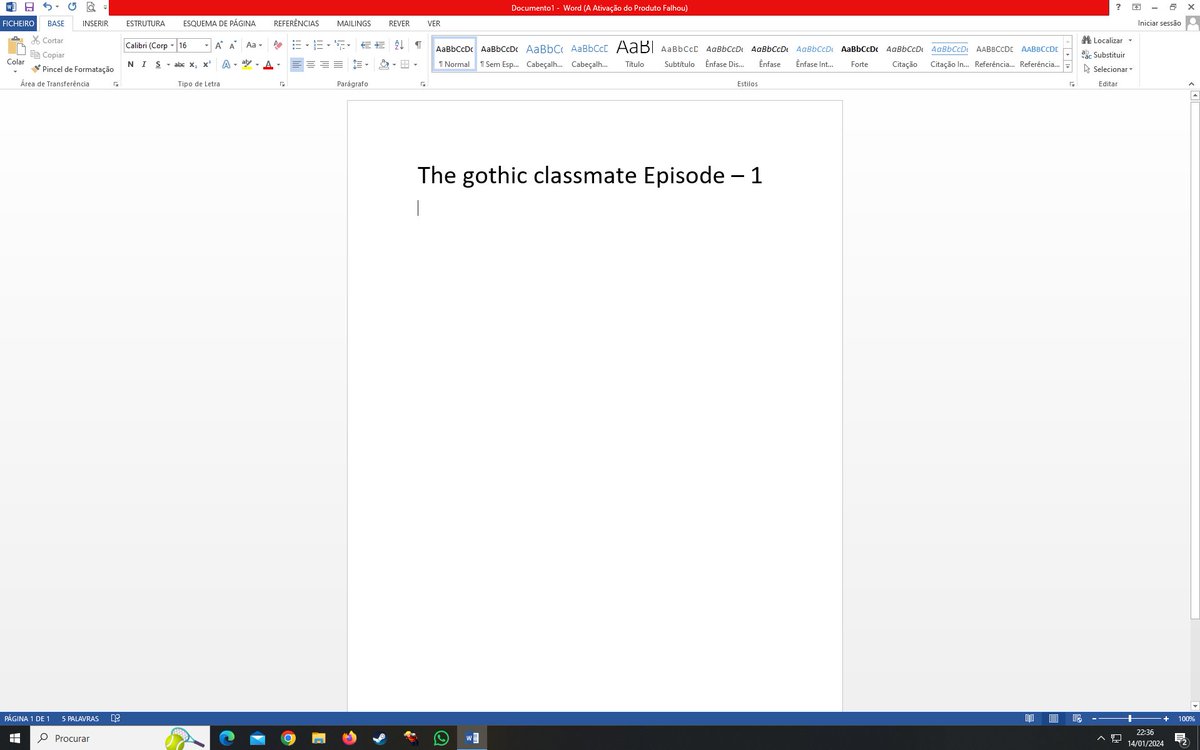Align text left
This screenshot has height=750, width=1200.
[297, 64]
